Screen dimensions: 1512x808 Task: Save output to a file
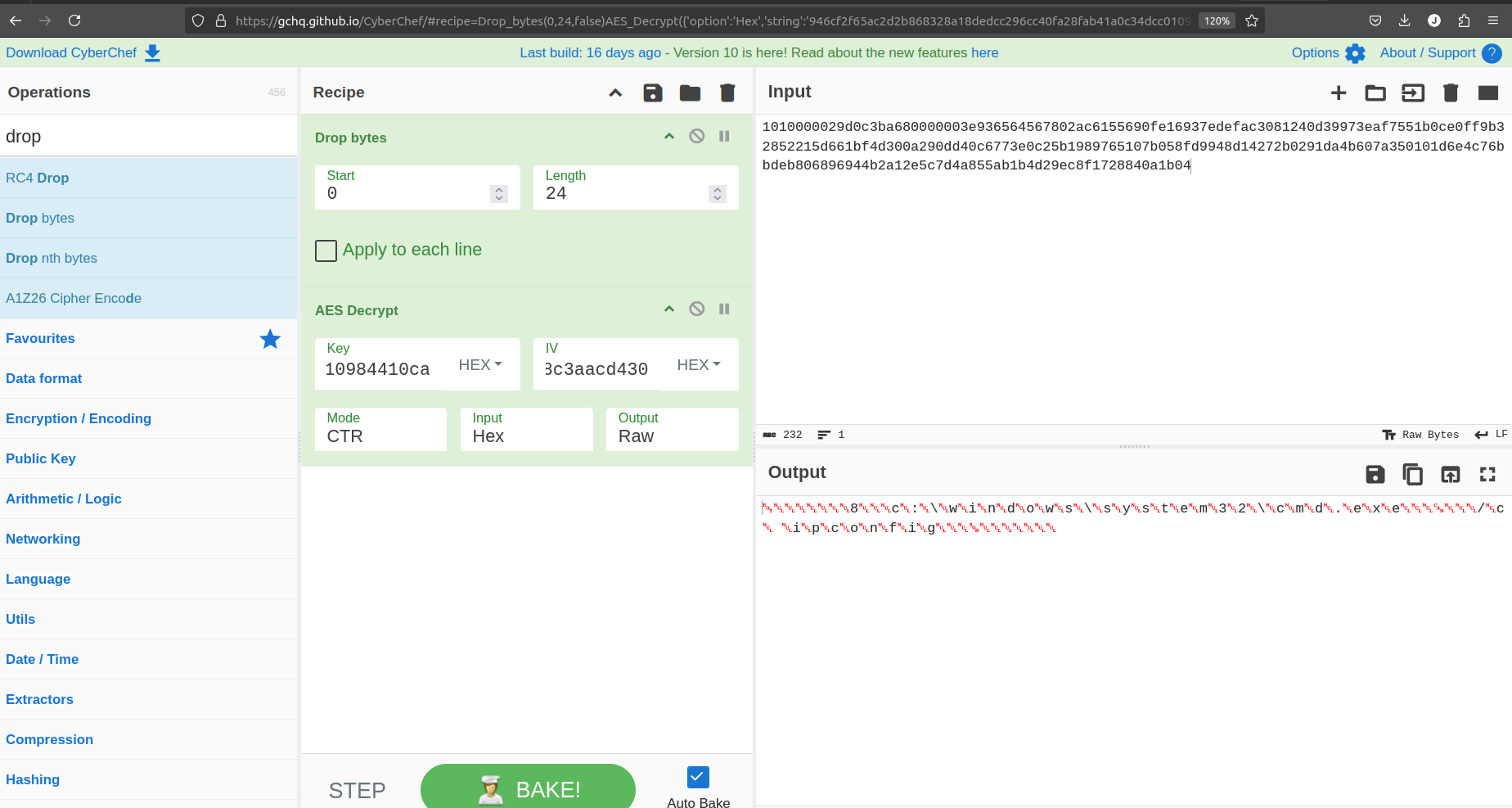[x=1375, y=474]
